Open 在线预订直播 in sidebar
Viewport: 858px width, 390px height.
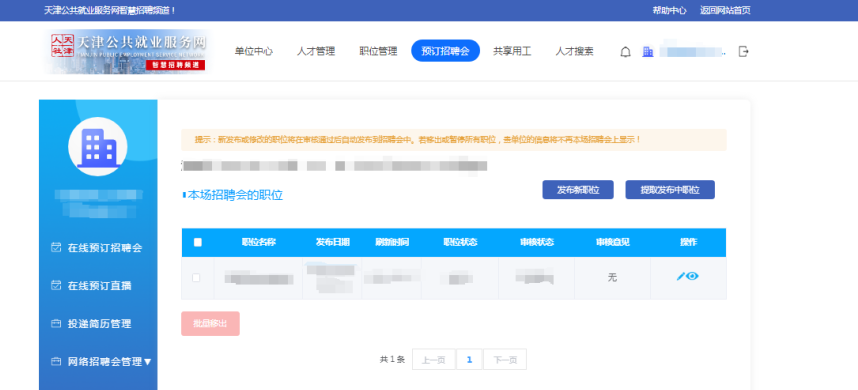tap(99, 286)
